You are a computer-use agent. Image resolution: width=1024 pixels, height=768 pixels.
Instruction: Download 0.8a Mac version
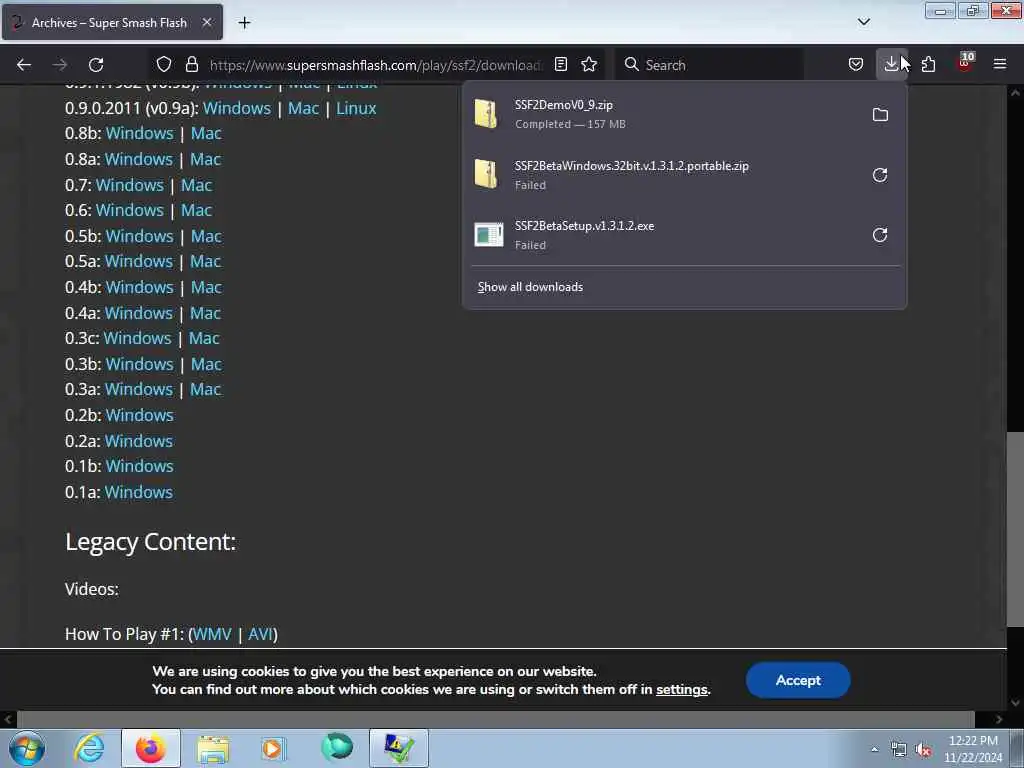pyautogui.click(x=205, y=159)
